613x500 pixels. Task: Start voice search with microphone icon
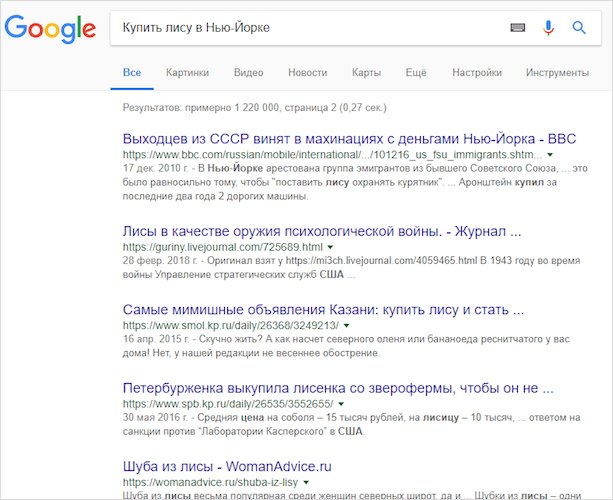click(x=548, y=27)
